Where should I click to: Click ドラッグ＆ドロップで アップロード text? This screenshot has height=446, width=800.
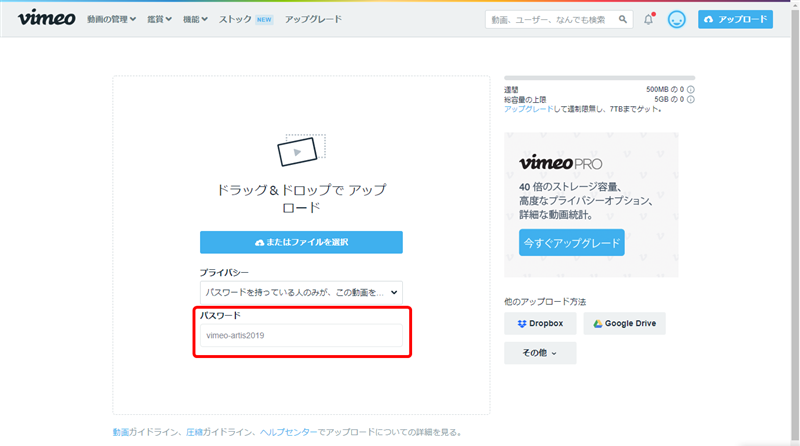coord(301,199)
